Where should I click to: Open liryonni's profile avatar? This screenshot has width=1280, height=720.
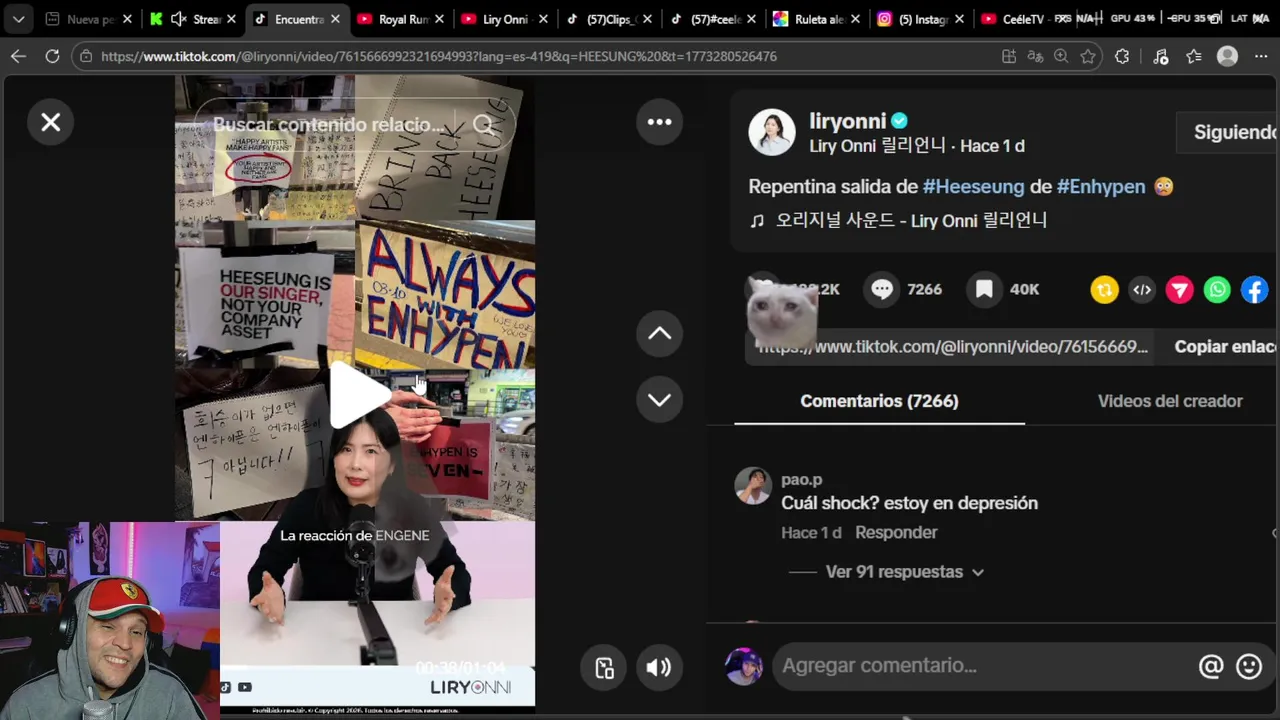click(772, 133)
